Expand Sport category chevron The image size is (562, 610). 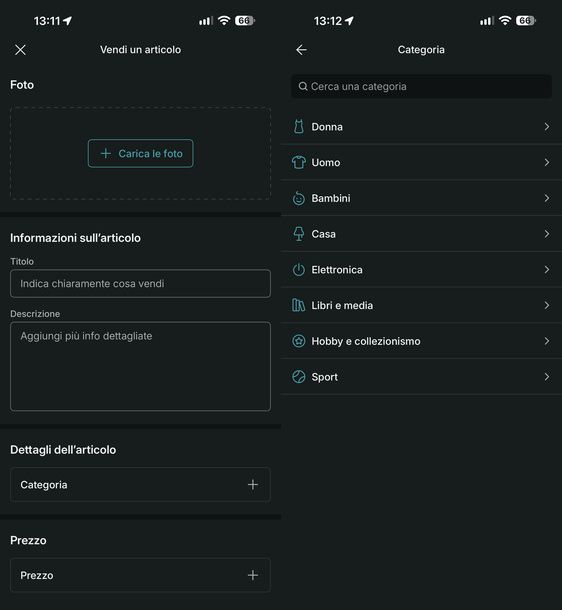click(547, 377)
